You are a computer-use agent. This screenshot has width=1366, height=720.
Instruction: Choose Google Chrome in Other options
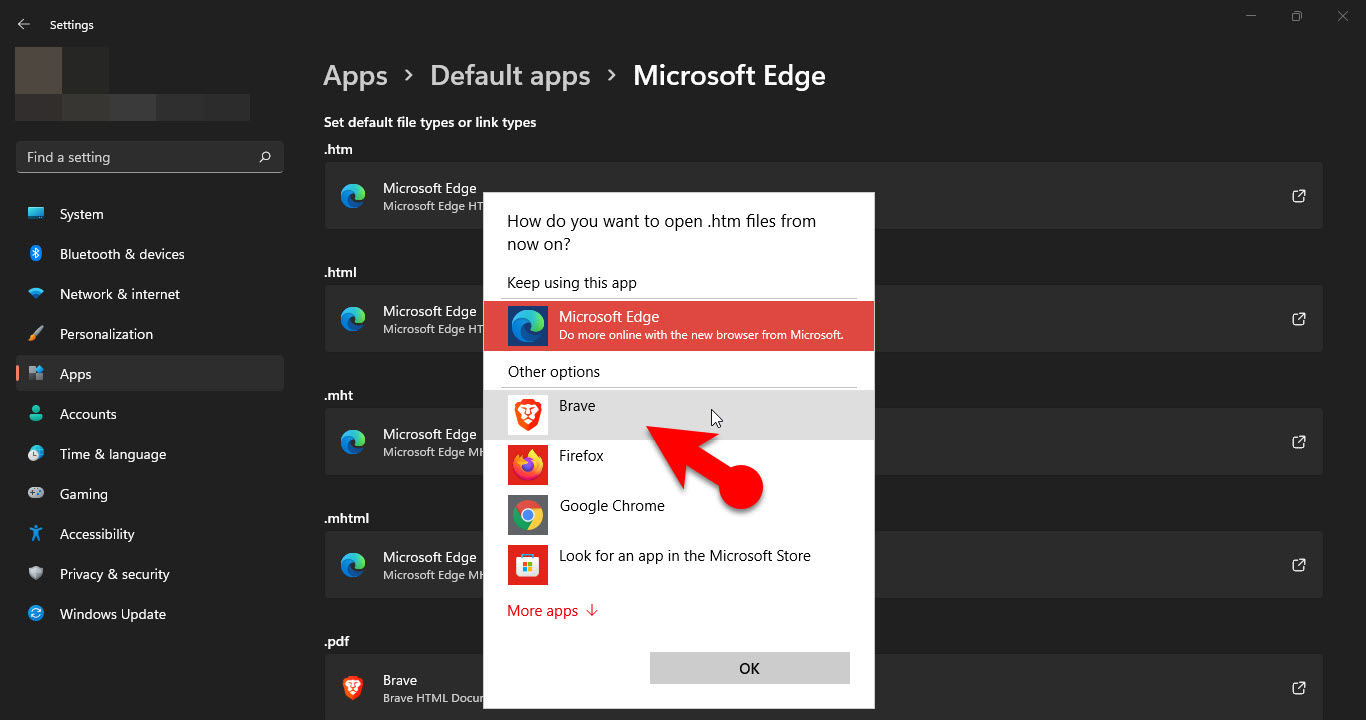pyautogui.click(x=679, y=515)
